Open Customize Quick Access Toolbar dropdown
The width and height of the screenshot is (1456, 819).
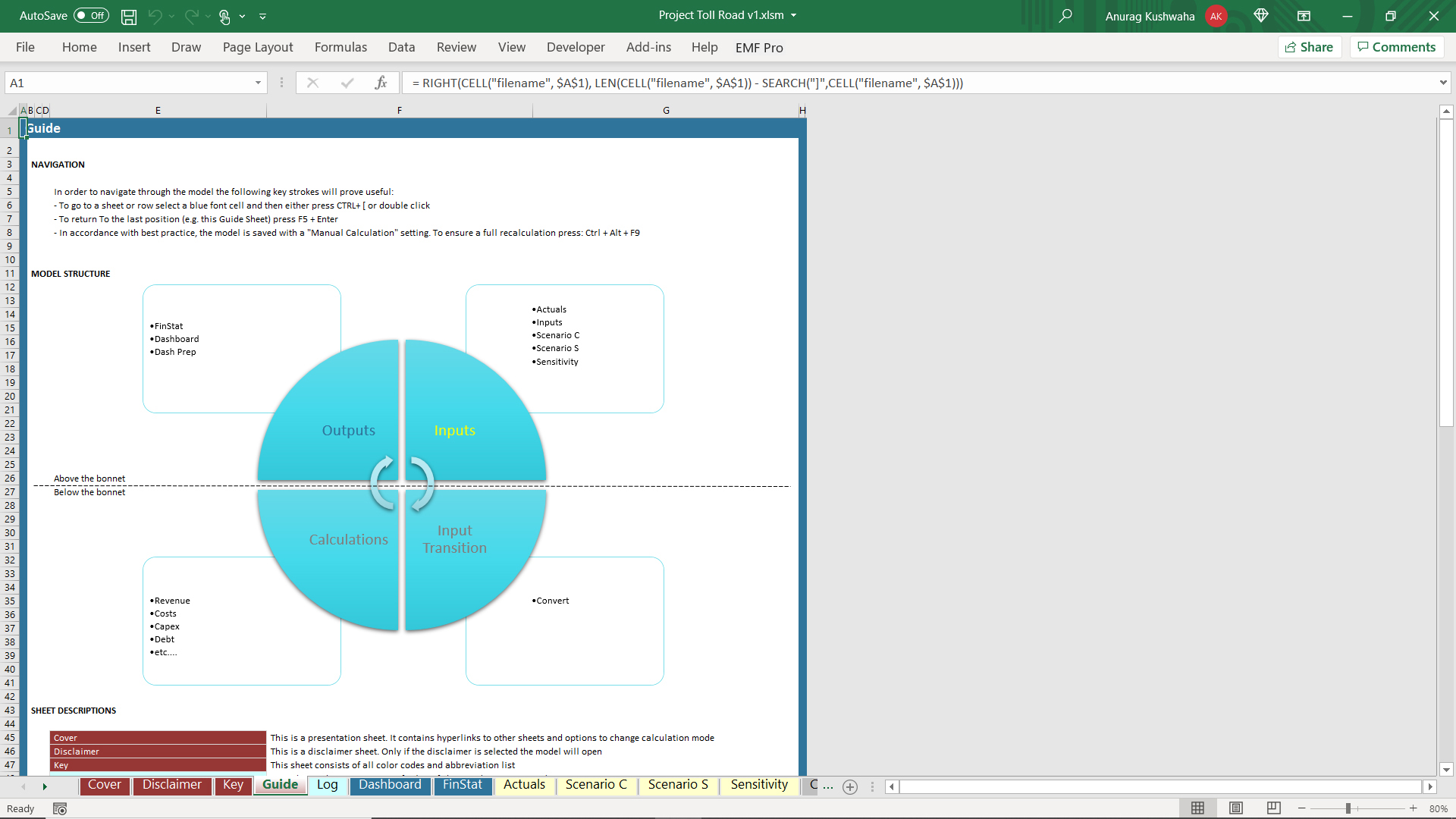263,16
